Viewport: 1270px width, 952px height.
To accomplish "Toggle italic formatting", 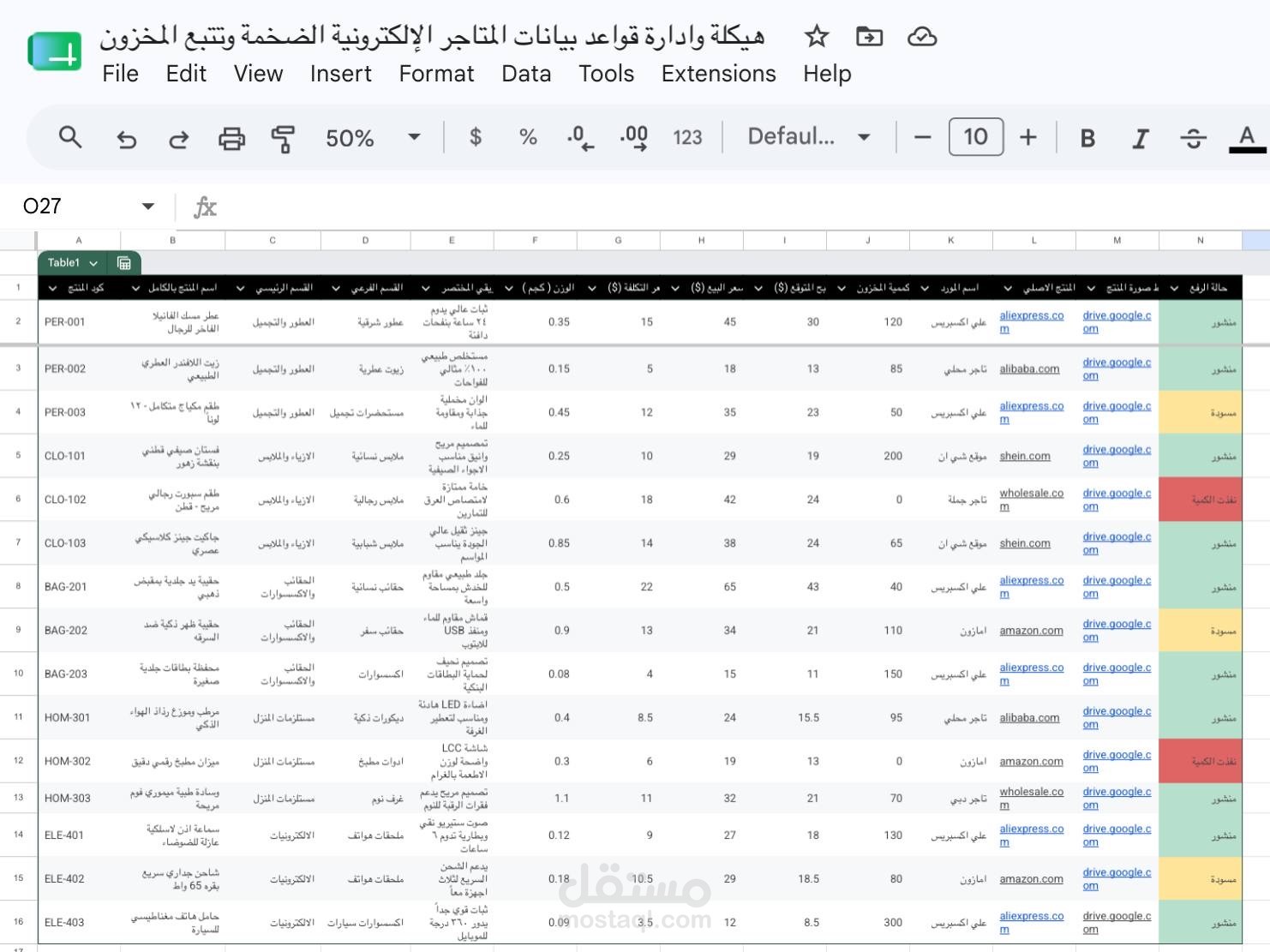I will pyautogui.click(x=1141, y=138).
